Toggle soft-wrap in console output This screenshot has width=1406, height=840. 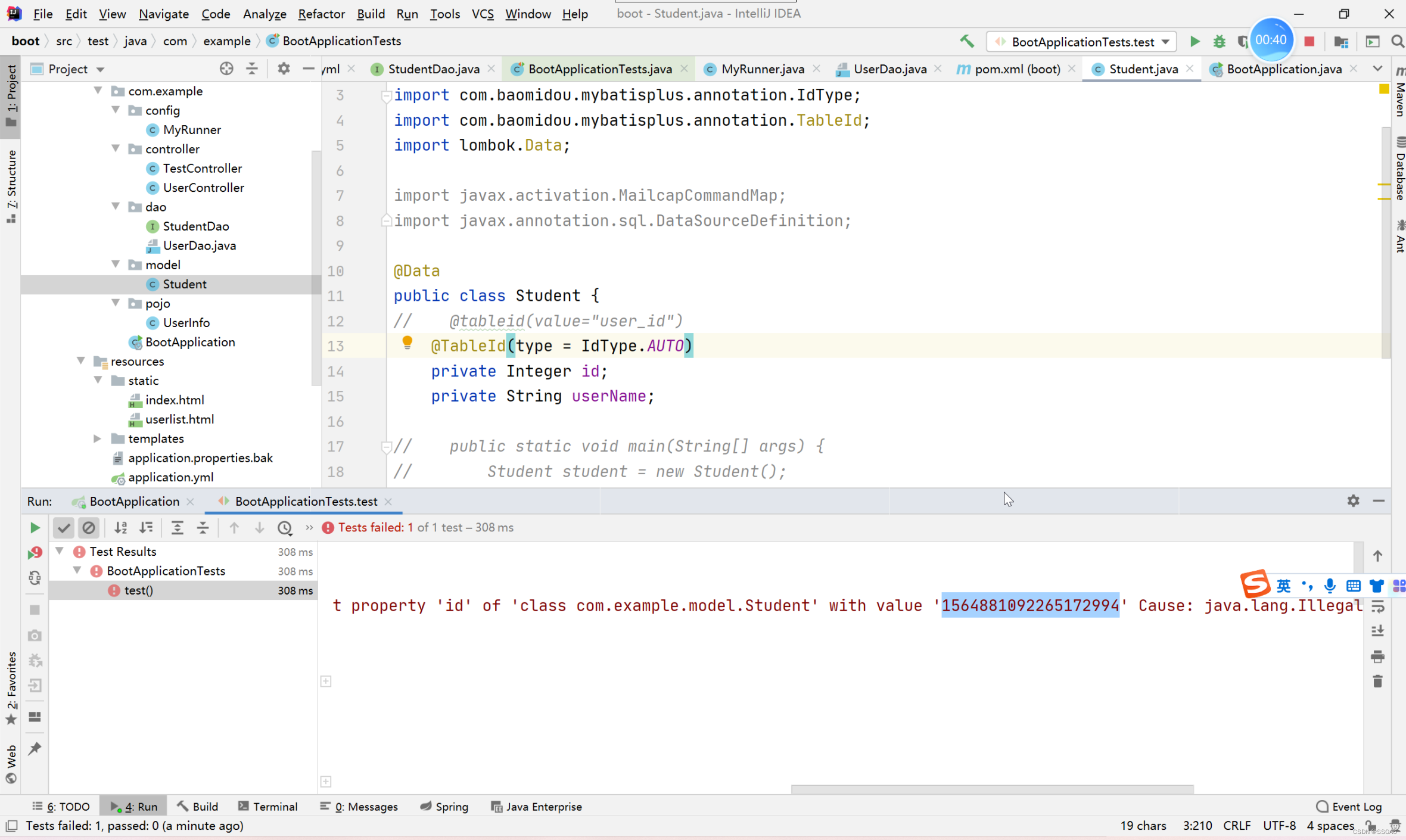1377,606
